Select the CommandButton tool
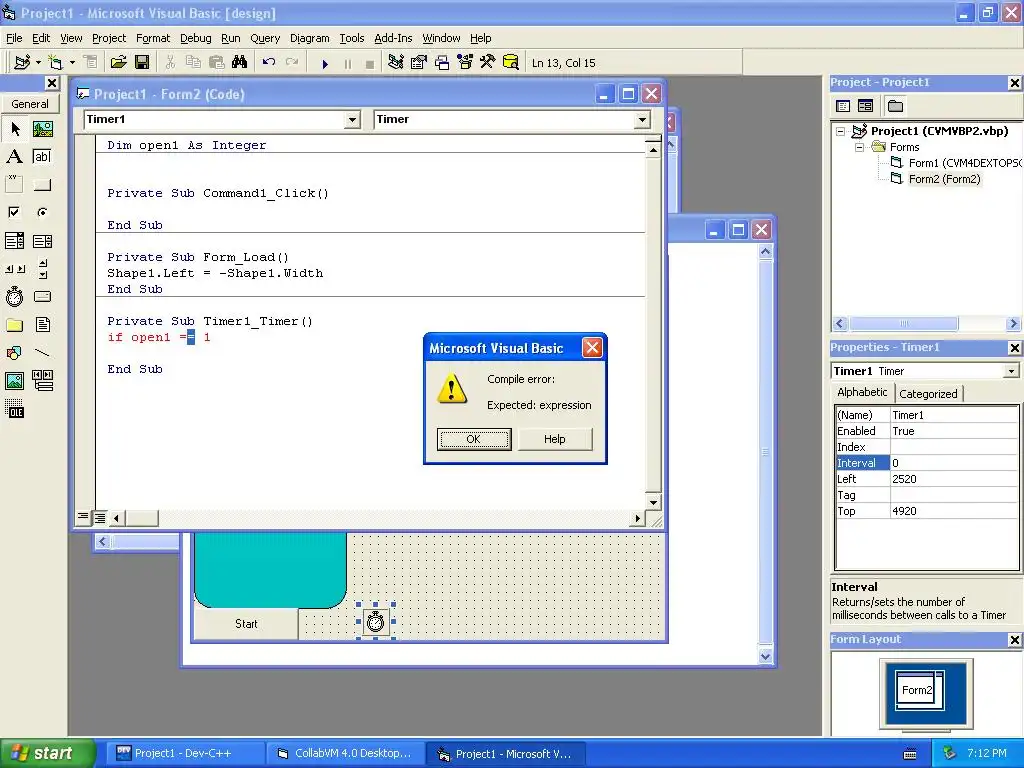 (x=42, y=185)
